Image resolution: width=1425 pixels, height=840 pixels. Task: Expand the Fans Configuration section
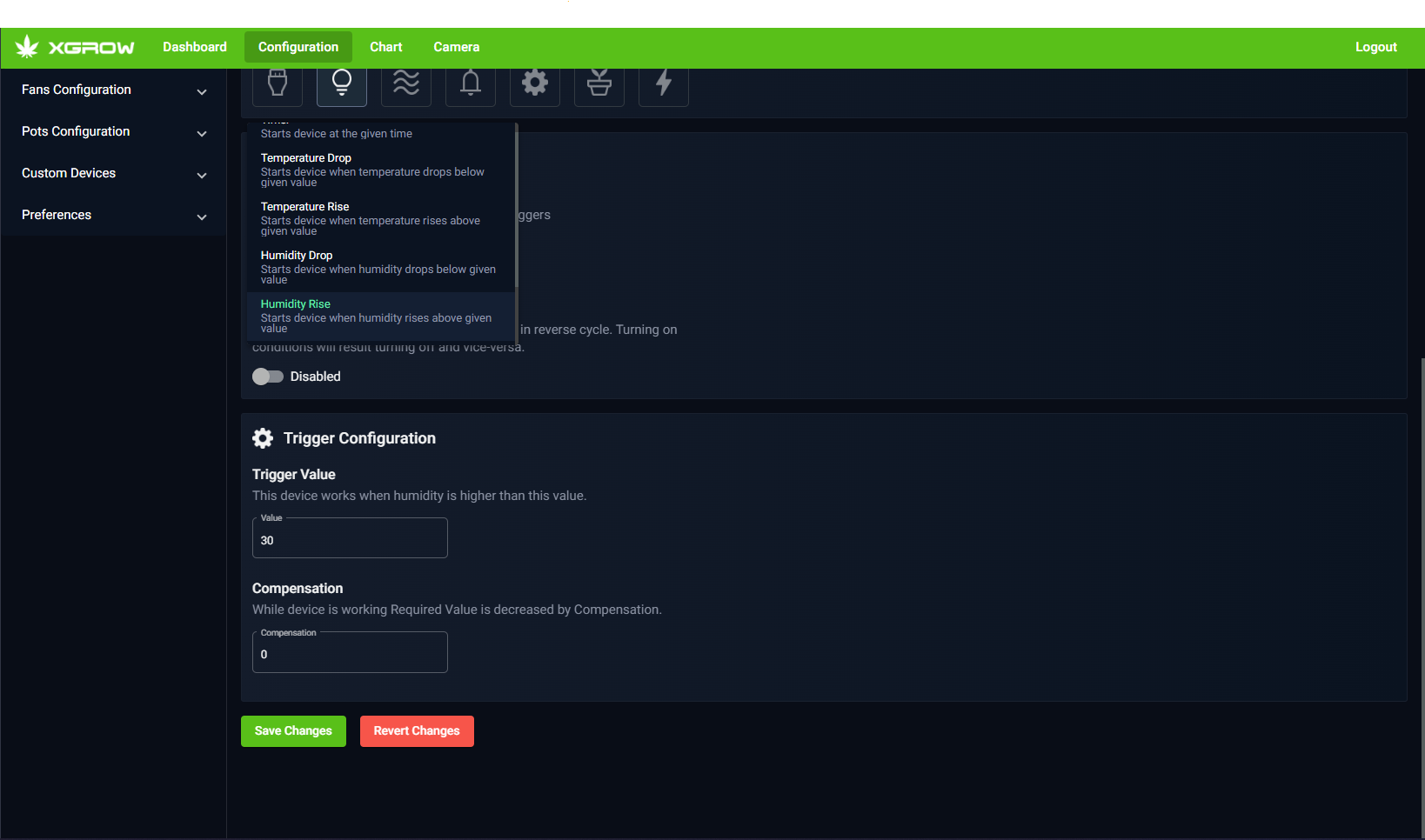(x=113, y=90)
